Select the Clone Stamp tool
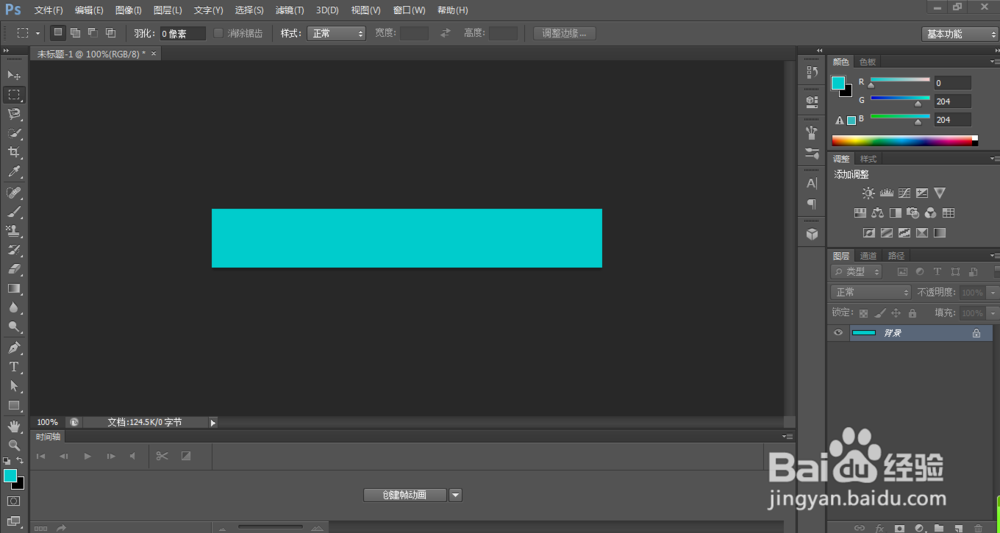The height and width of the screenshot is (533, 1000). click(14, 230)
